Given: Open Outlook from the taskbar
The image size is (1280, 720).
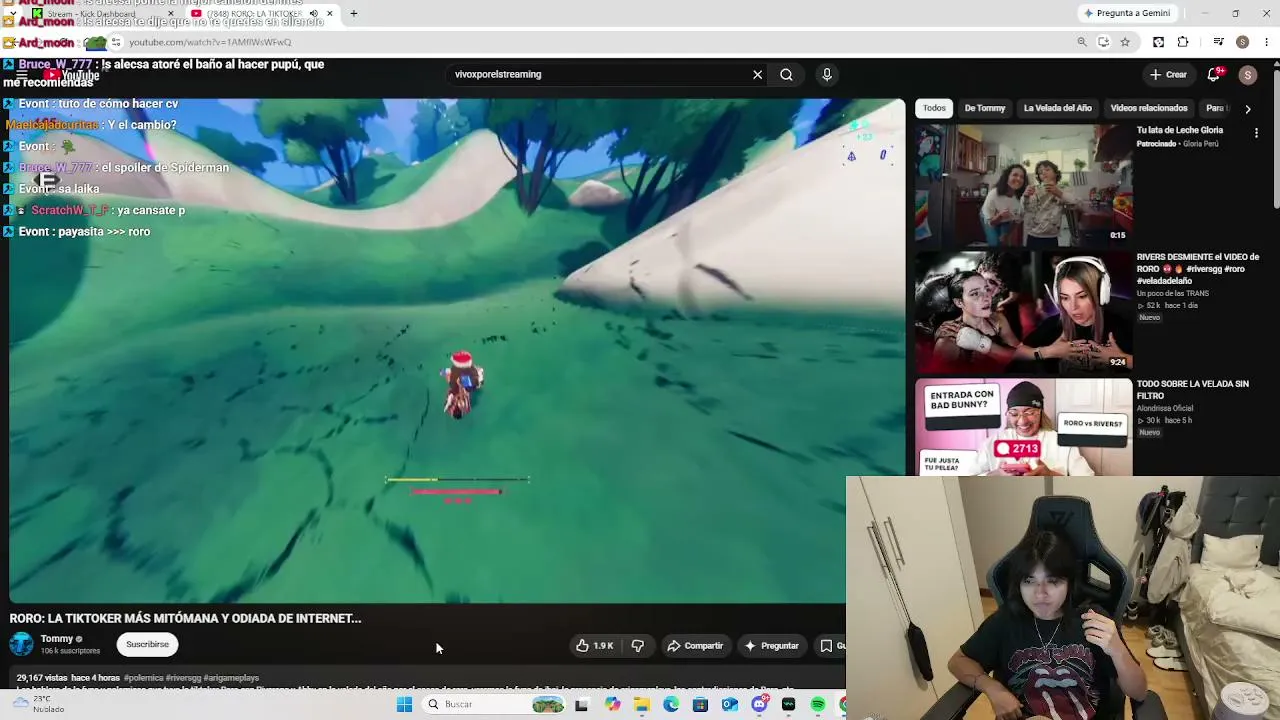Looking at the screenshot, I should [x=730, y=705].
